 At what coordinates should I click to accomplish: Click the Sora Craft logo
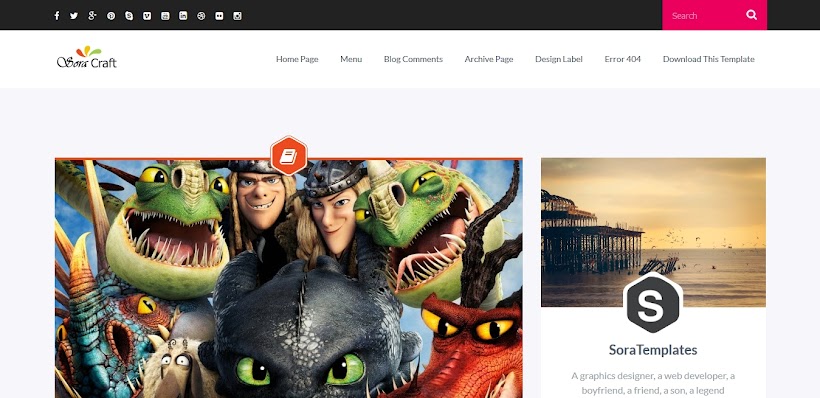87,58
